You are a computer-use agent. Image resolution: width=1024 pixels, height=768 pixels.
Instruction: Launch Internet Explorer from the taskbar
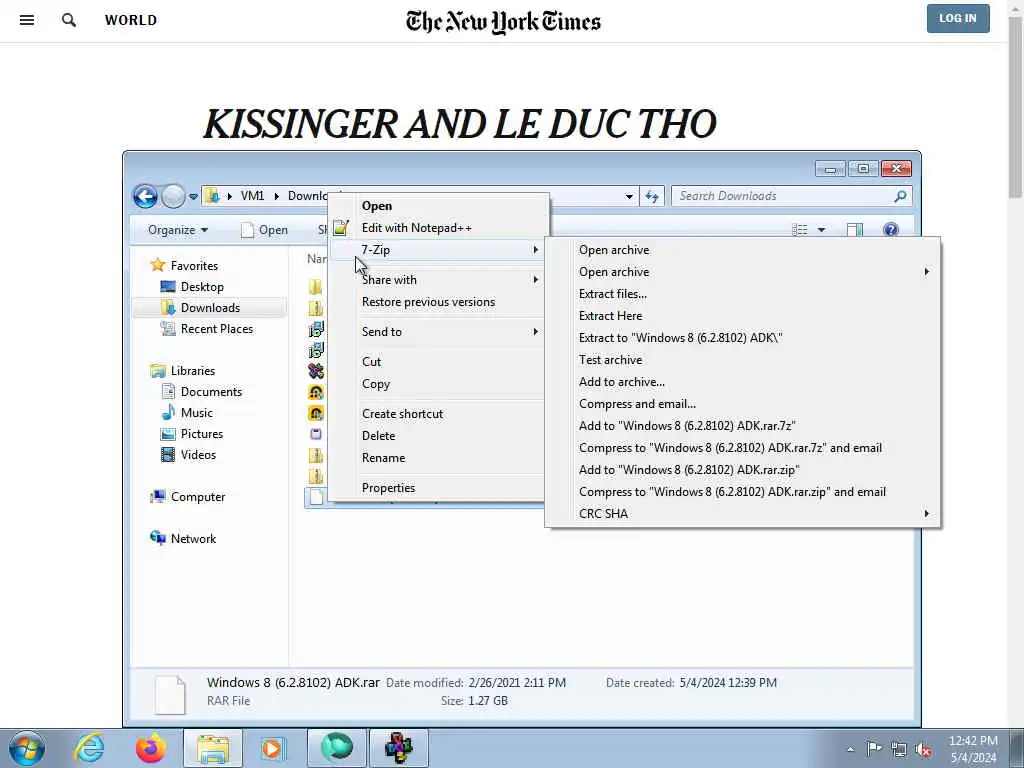pos(89,748)
